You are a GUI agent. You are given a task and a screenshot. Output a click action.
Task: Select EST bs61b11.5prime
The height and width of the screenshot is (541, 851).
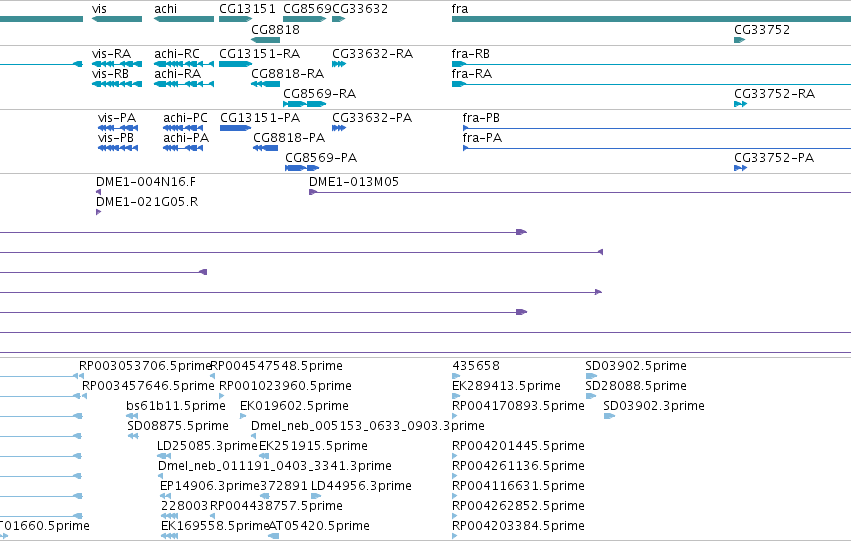coord(132,416)
